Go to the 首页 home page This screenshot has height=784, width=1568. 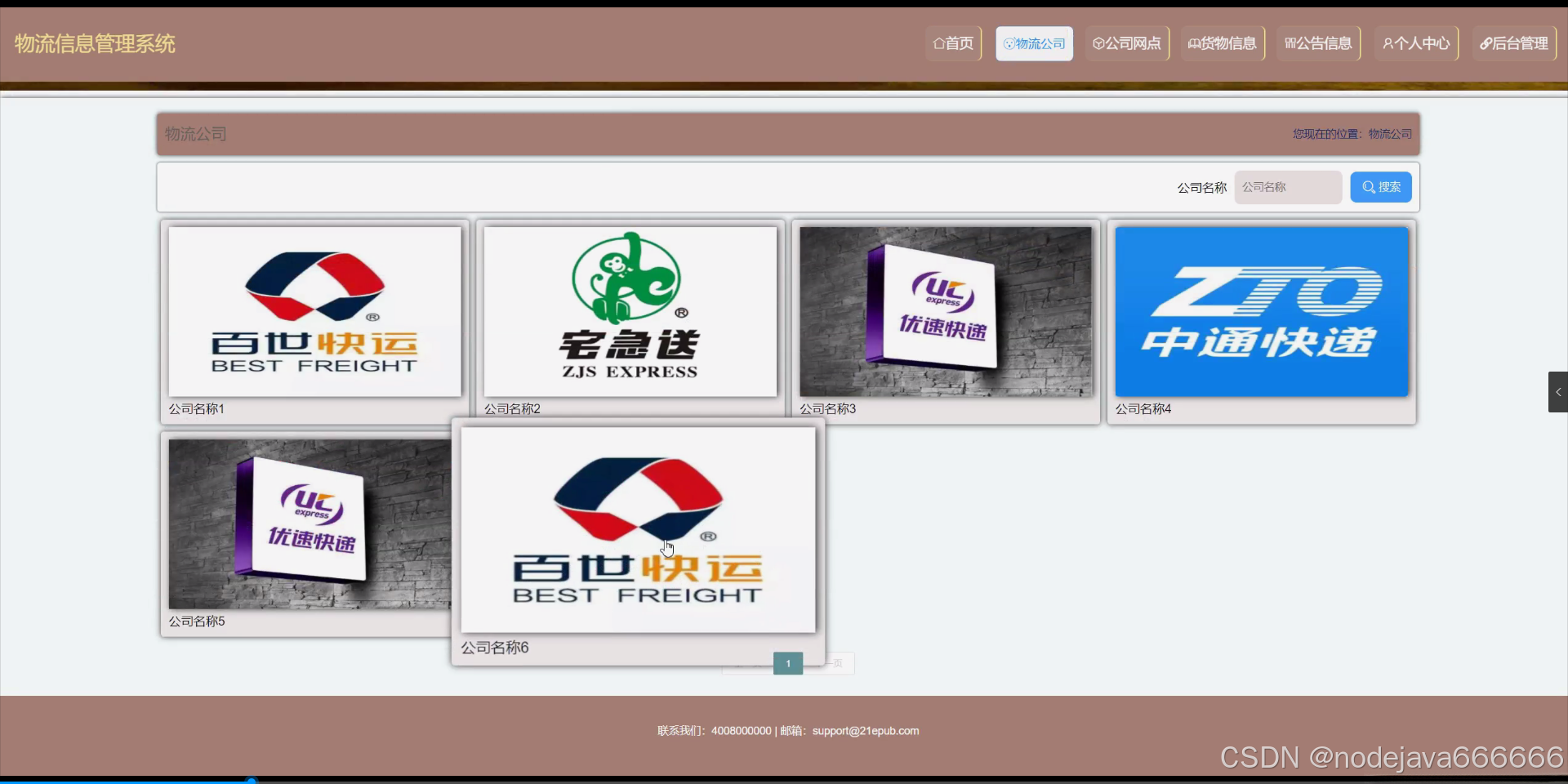click(953, 43)
